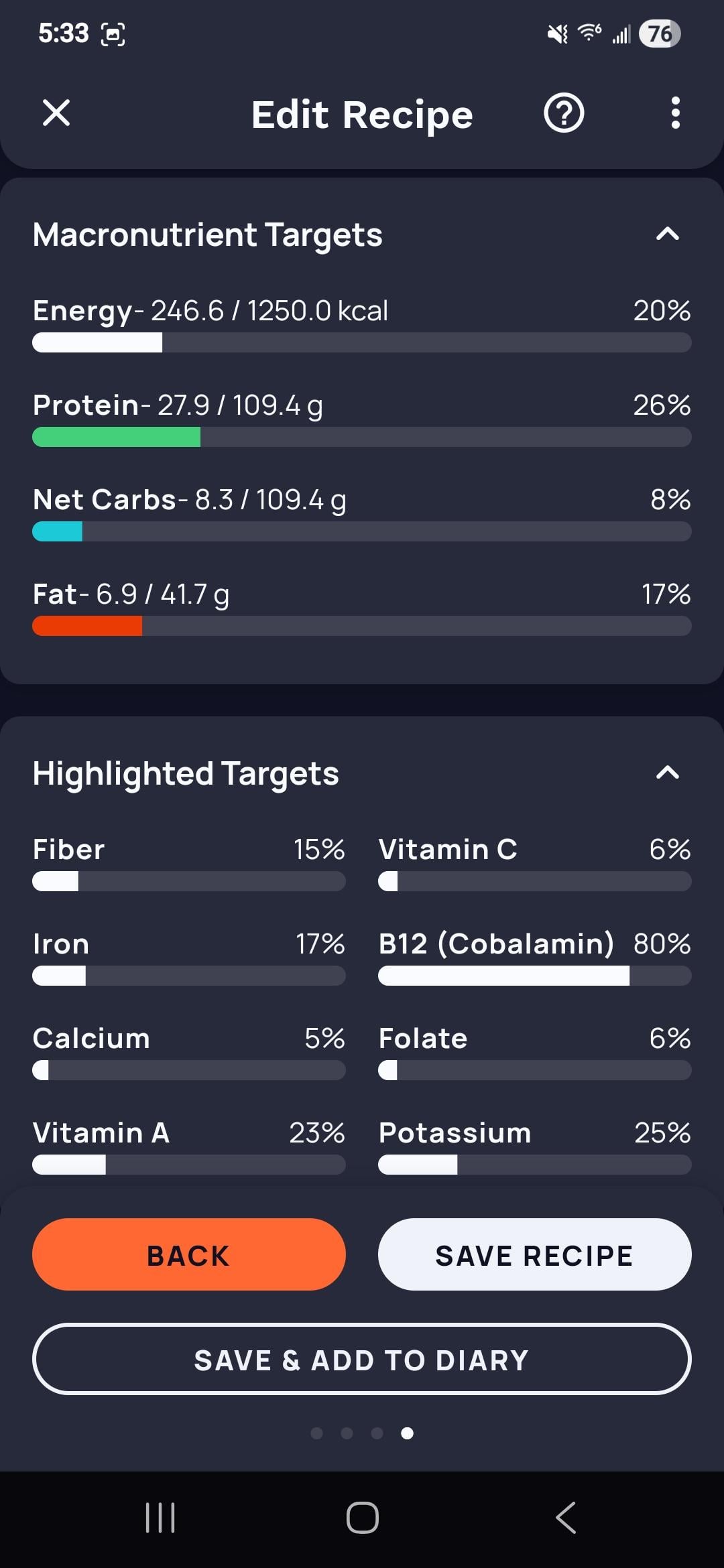724x1568 pixels.
Task: Open the three-dot overflow menu
Action: tap(675, 113)
